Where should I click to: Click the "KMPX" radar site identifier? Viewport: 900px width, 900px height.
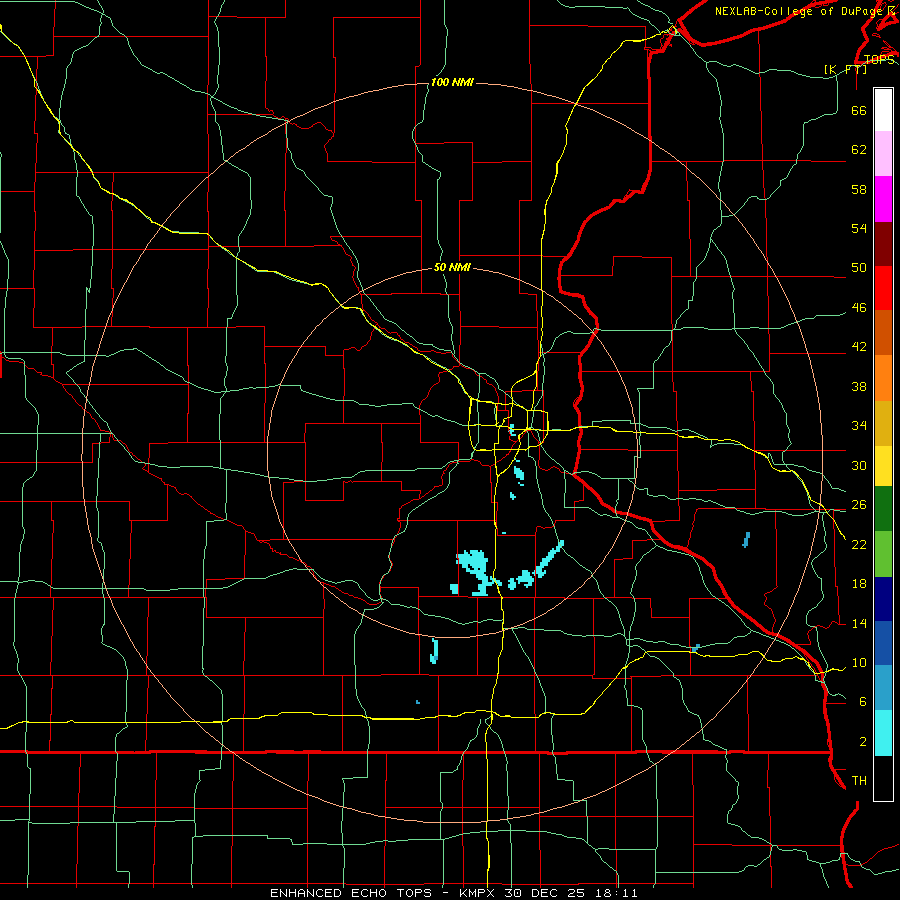click(479, 893)
